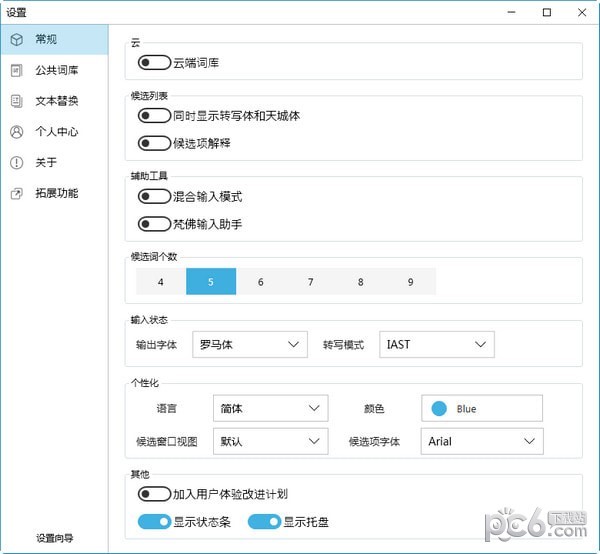Image resolution: width=600 pixels, height=554 pixels.
Task: Open 设置向导 at sidebar bottom
Action: click(x=54, y=538)
